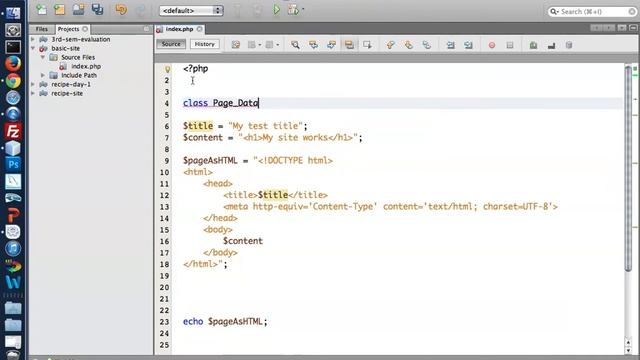Toggle the Rectangular Selection icon
The height and width of the screenshot is (360, 640).
click(367, 45)
